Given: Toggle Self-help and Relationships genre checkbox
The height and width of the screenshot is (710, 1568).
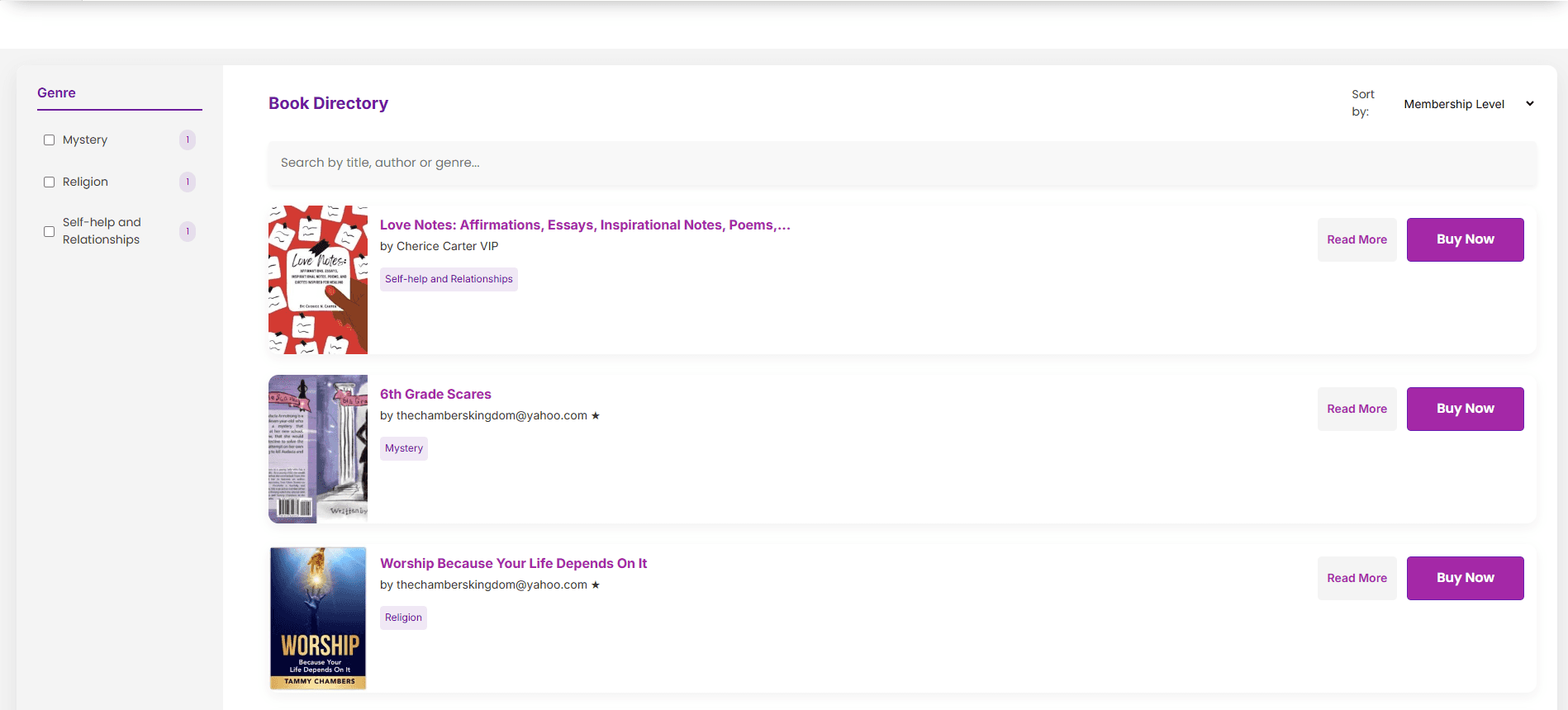Looking at the screenshot, I should [50, 232].
